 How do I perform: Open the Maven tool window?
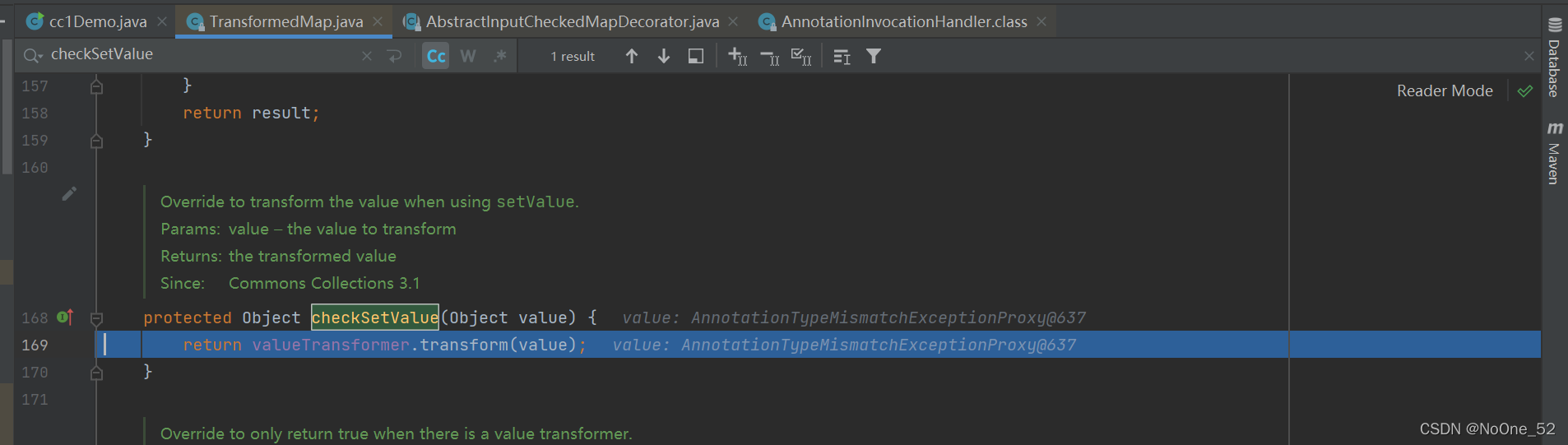[1554, 152]
